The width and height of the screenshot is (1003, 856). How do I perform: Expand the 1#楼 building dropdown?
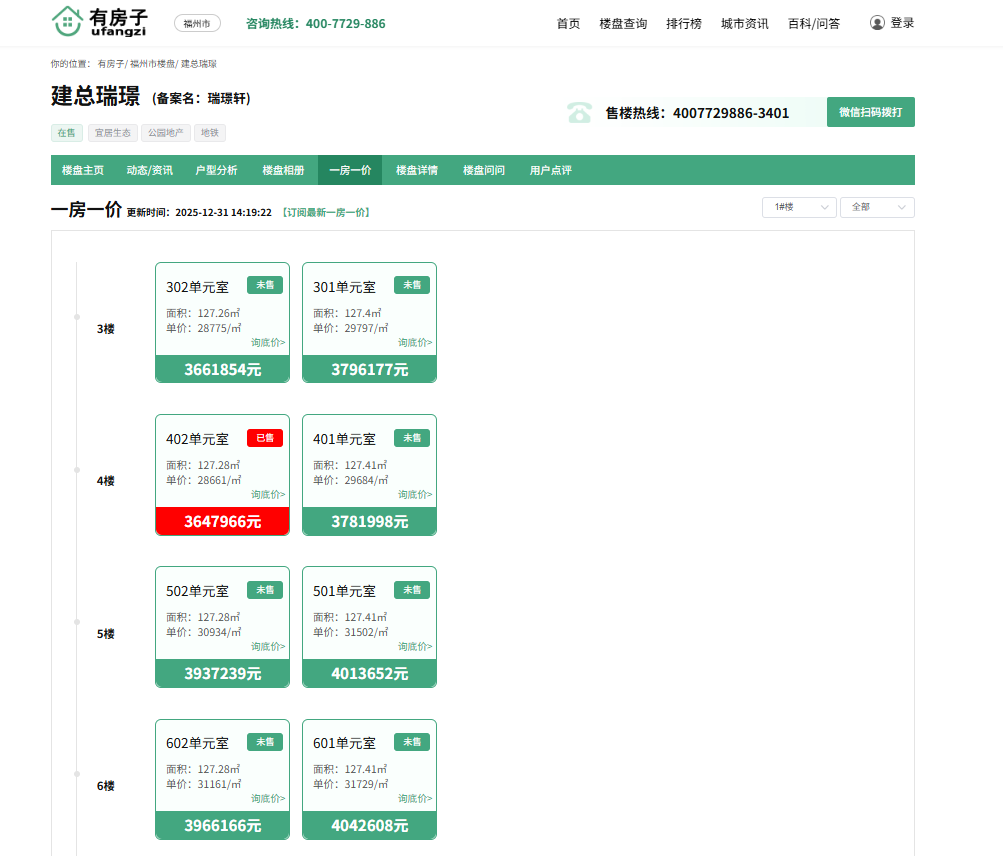[798, 207]
